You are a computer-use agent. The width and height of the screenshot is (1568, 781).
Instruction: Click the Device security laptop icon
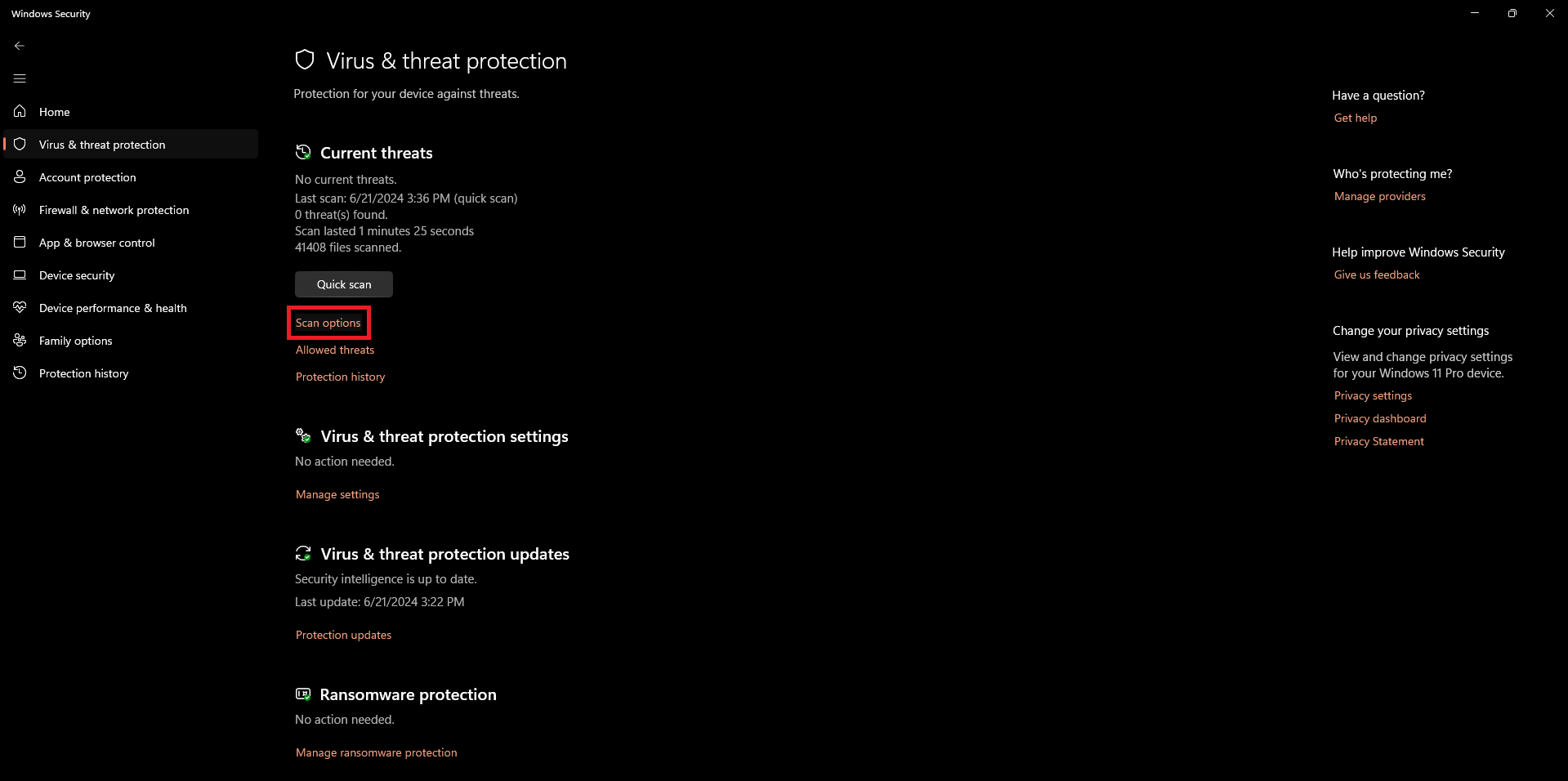20,275
